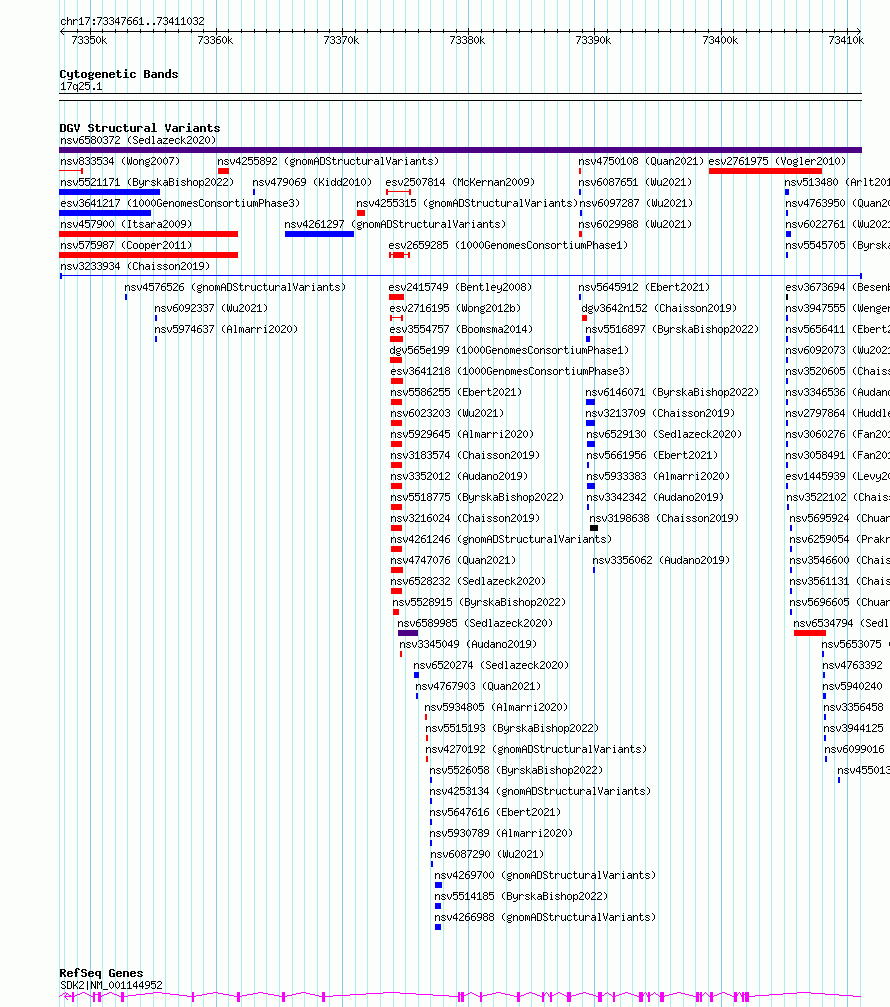Click the red nsv6534794 variant bar
Image resolution: width=890 pixels, height=1007 pixels.
(x=810, y=633)
